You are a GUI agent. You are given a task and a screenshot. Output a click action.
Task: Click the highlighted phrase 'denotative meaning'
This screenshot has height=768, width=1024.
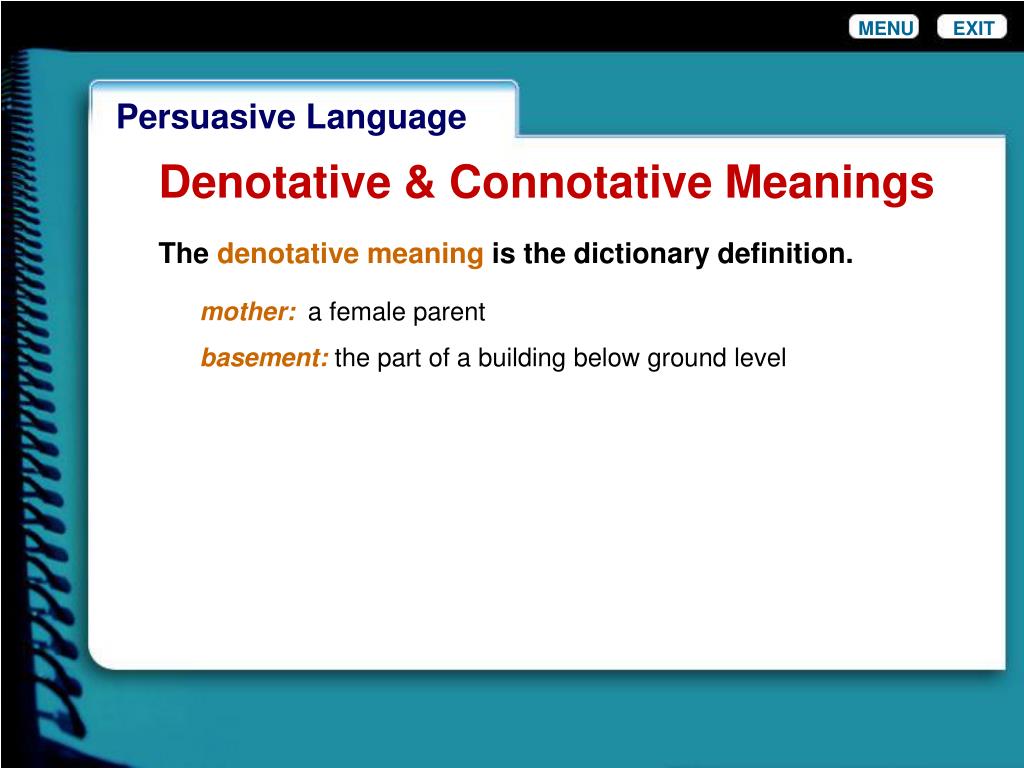[350, 253]
